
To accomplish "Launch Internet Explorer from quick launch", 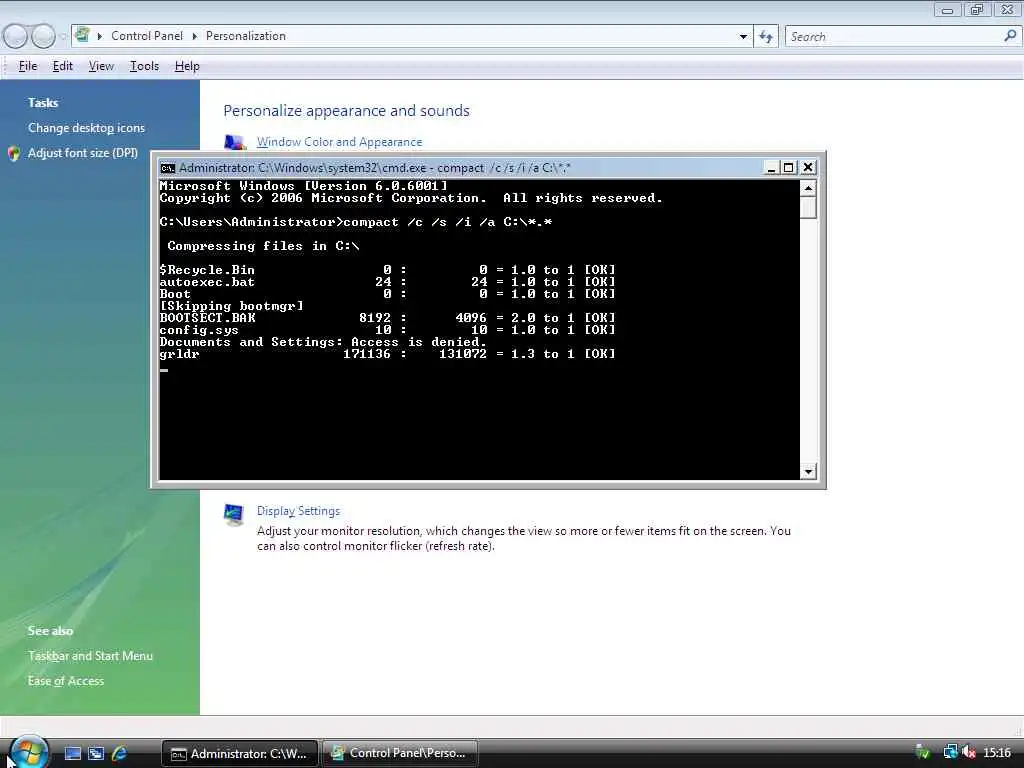I will (120, 753).
